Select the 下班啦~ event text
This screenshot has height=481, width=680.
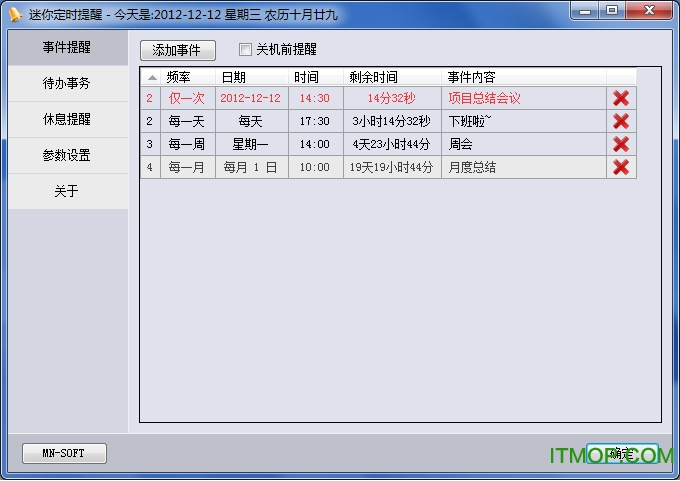point(470,121)
